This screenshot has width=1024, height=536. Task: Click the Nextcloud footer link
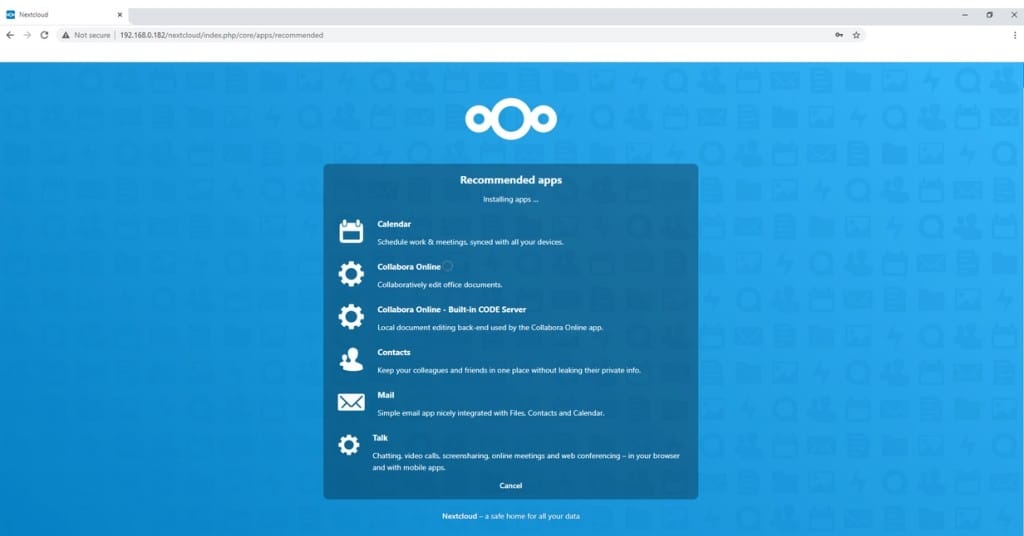[x=459, y=516]
